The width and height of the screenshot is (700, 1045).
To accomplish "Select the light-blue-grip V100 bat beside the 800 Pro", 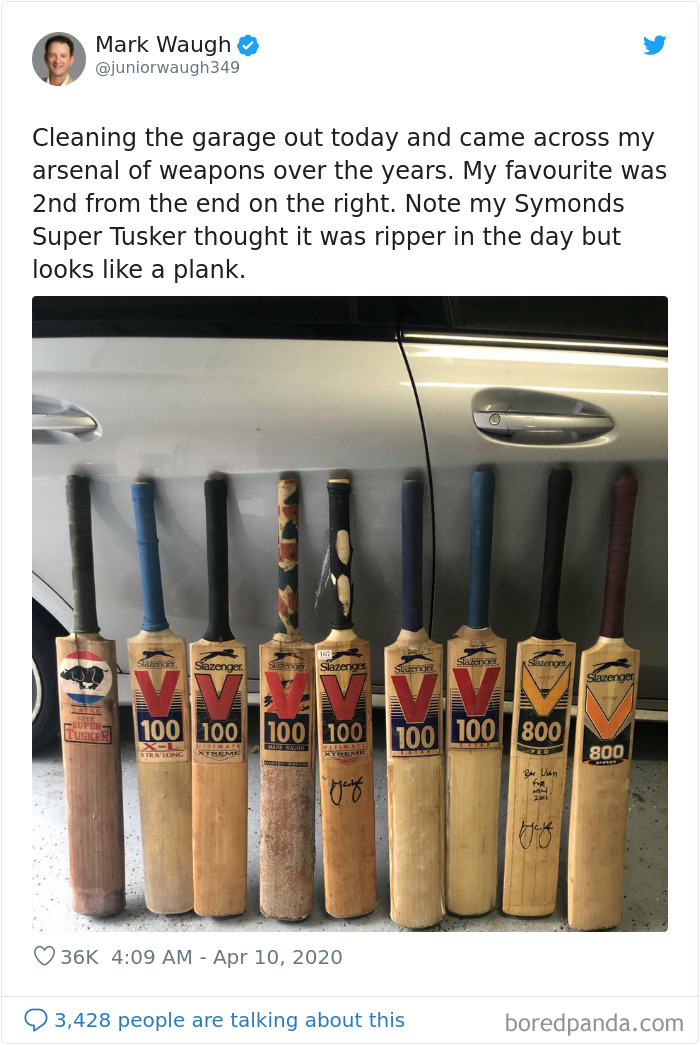I will coord(476,693).
